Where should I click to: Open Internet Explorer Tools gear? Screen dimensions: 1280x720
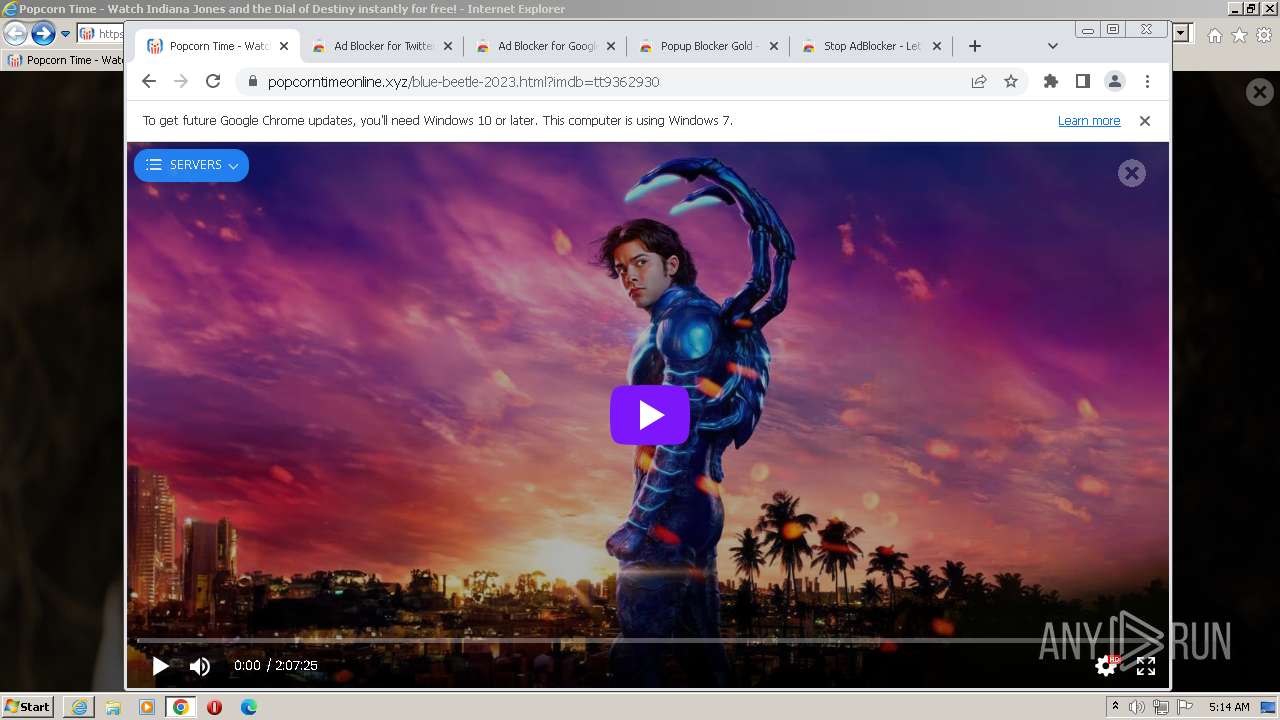(1265, 35)
